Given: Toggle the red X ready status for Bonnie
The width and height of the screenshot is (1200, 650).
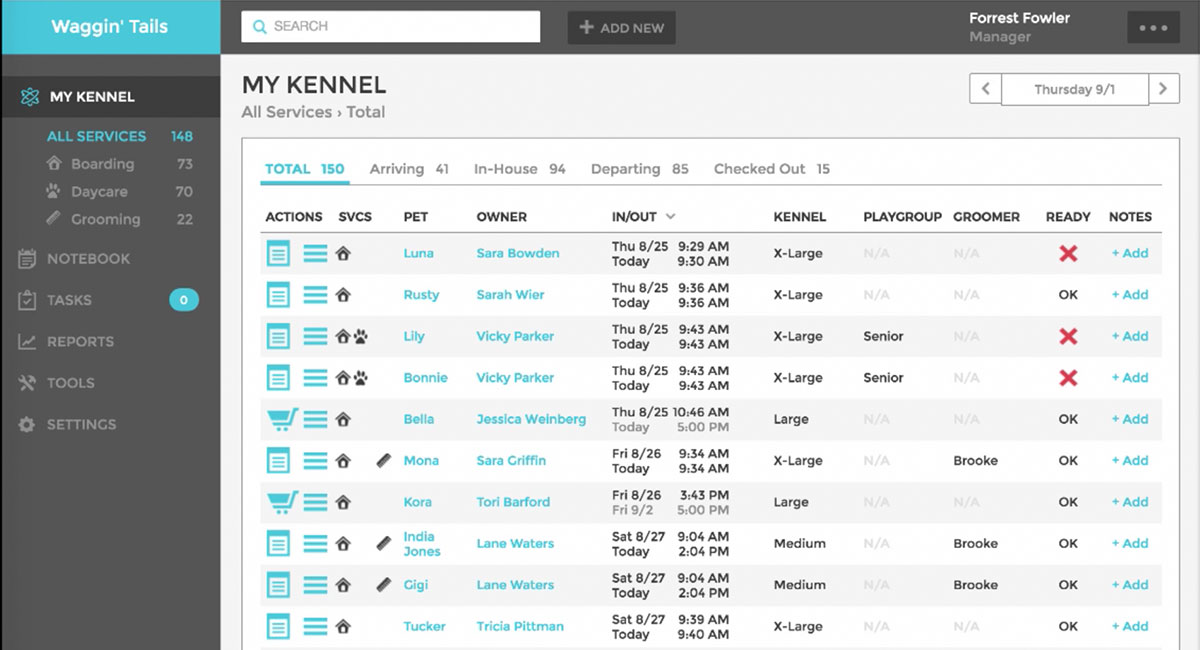Looking at the screenshot, I should 1068,378.
